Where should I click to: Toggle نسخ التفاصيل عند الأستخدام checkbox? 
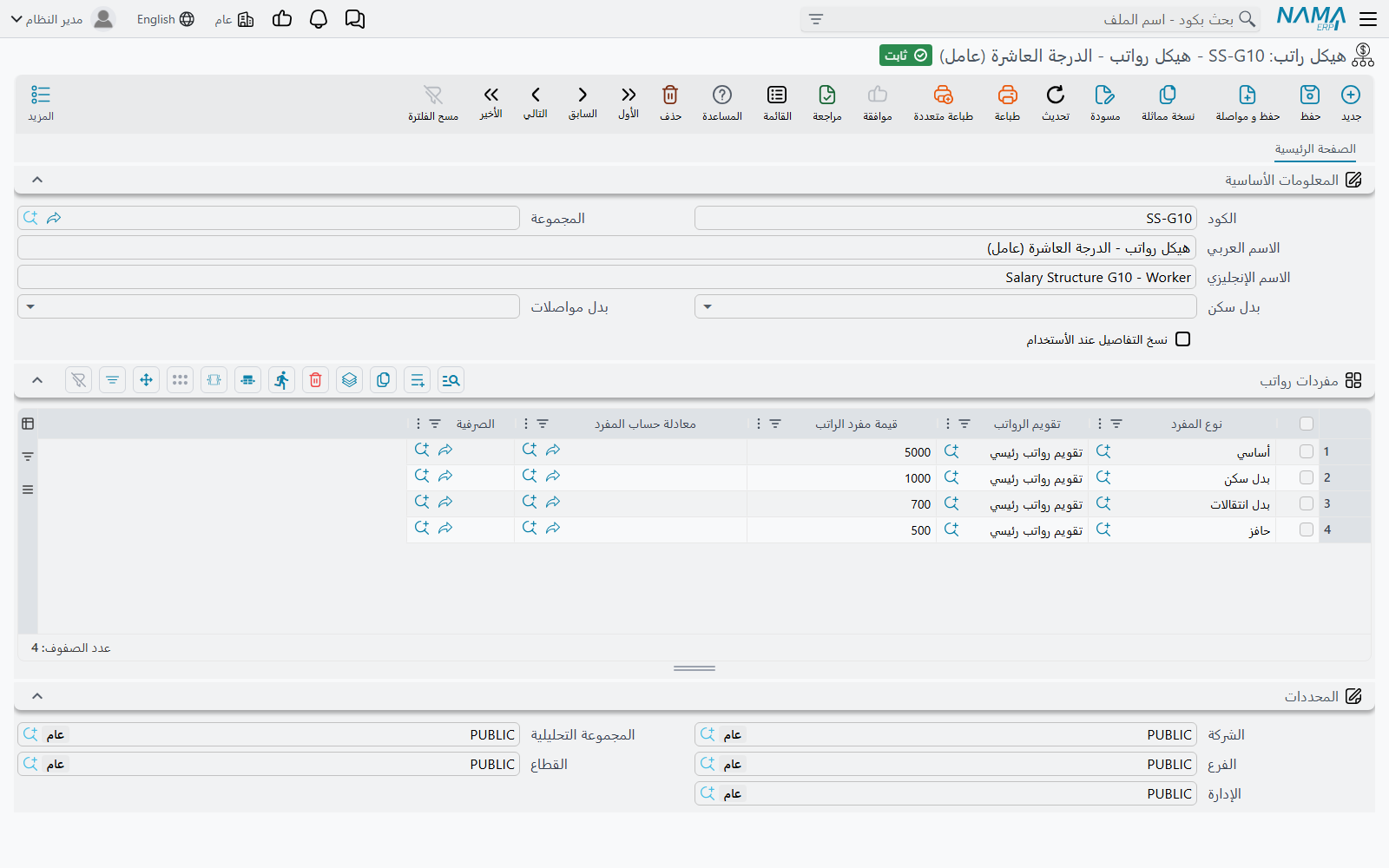1182,339
